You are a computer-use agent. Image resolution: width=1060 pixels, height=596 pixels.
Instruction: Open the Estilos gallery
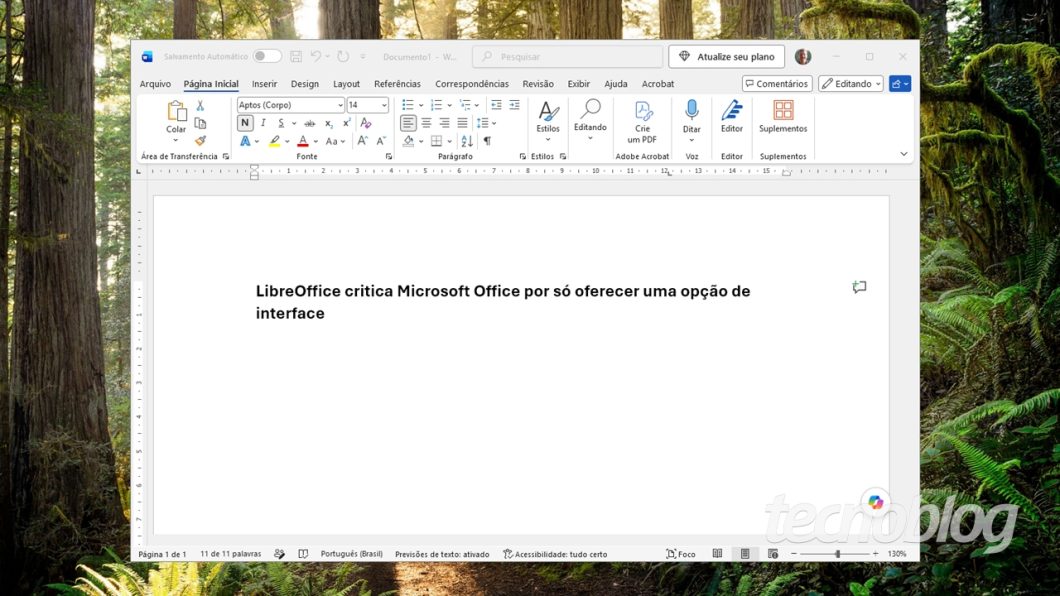(548, 122)
